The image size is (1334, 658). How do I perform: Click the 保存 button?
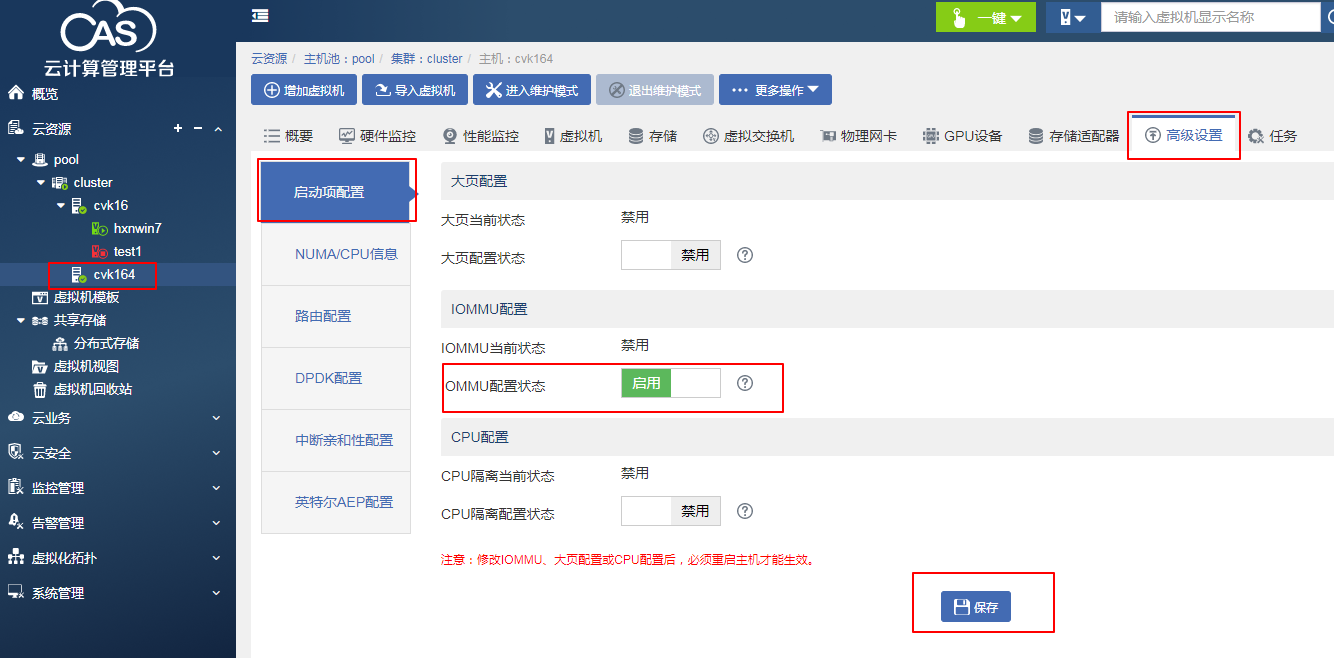[x=975, y=607]
